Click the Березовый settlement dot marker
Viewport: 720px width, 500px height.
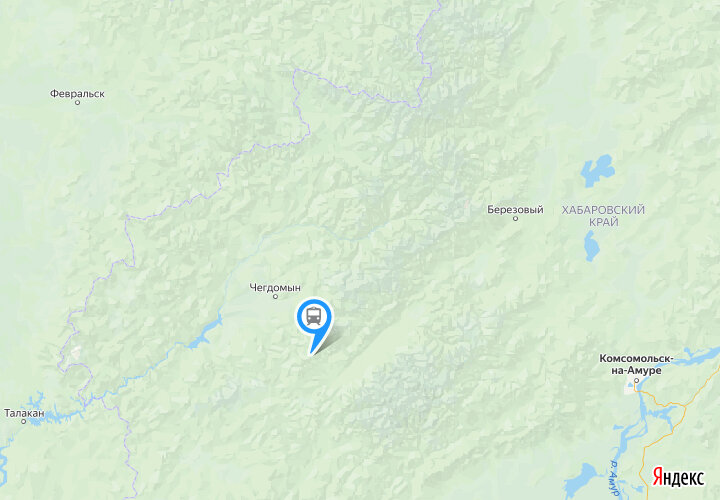click(515, 219)
